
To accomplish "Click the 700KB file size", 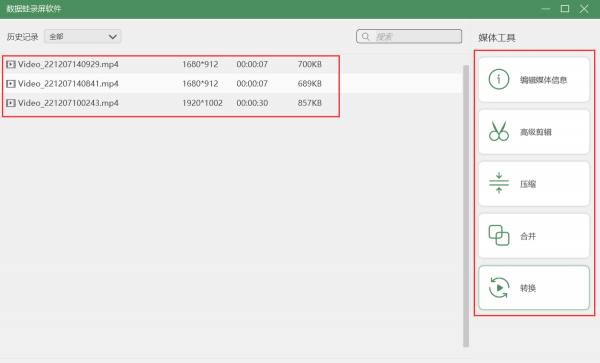I will click(310, 64).
